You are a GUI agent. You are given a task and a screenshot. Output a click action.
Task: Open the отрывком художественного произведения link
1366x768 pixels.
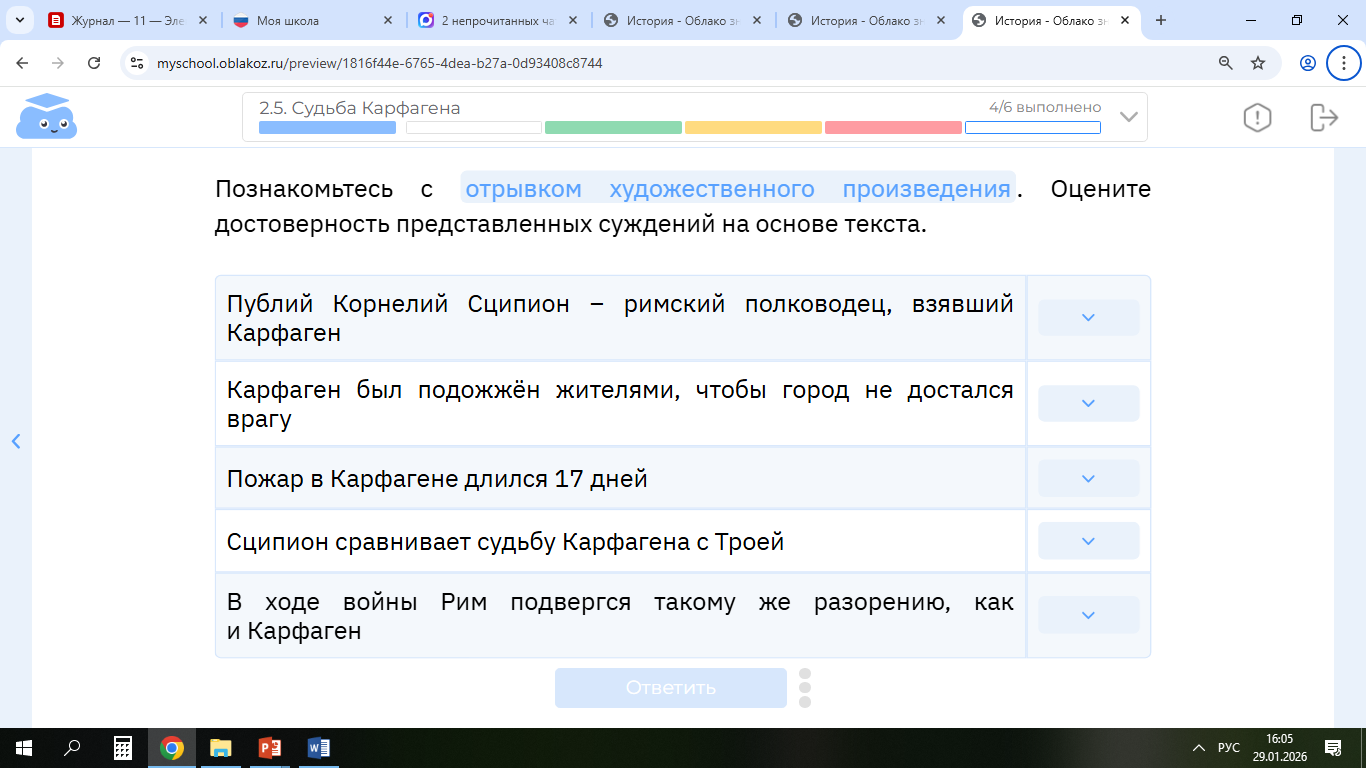click(x=738, y=189)
